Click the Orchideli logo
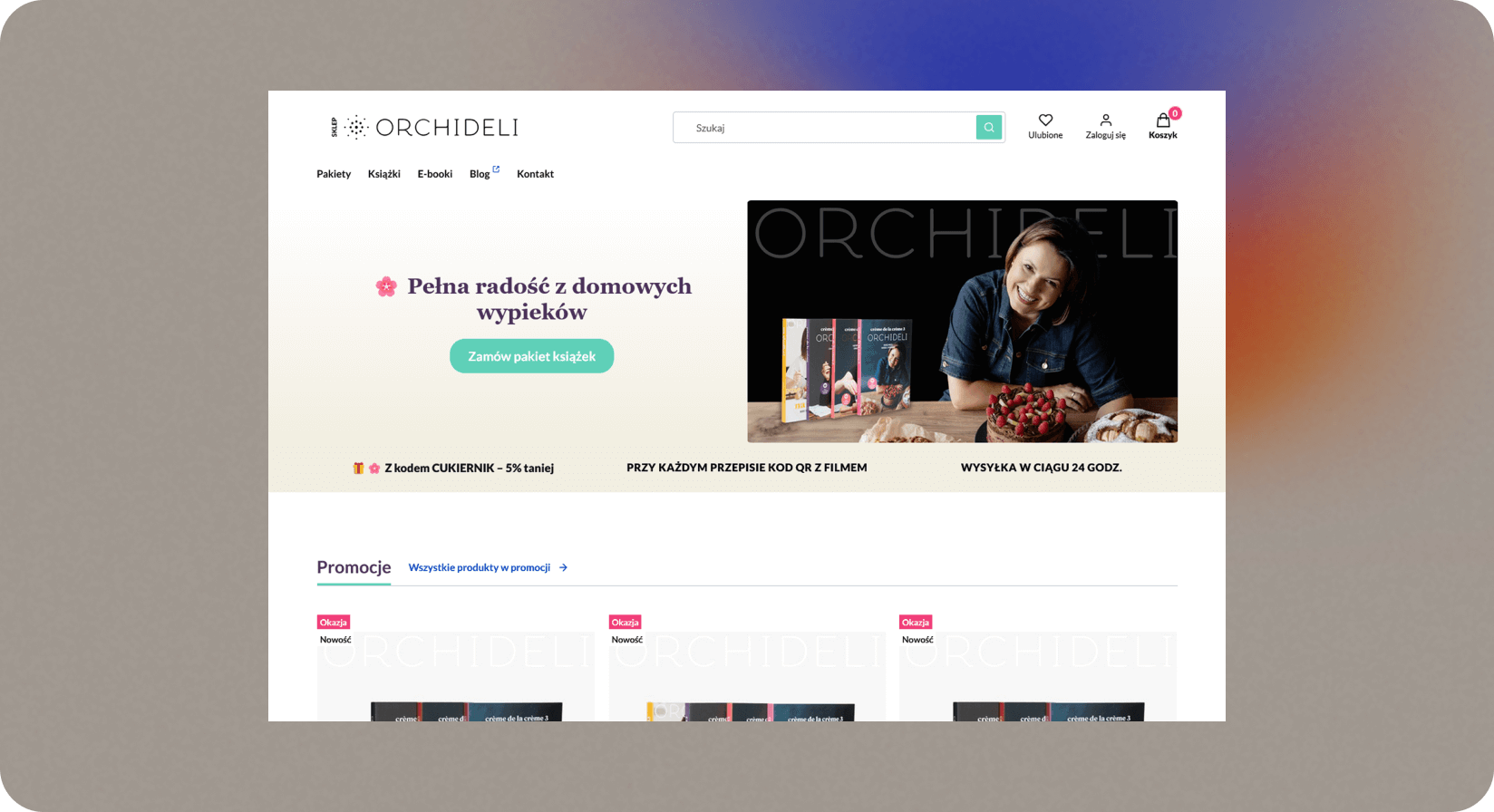This screenshot has width=1494, height=812. coord(425,128)
